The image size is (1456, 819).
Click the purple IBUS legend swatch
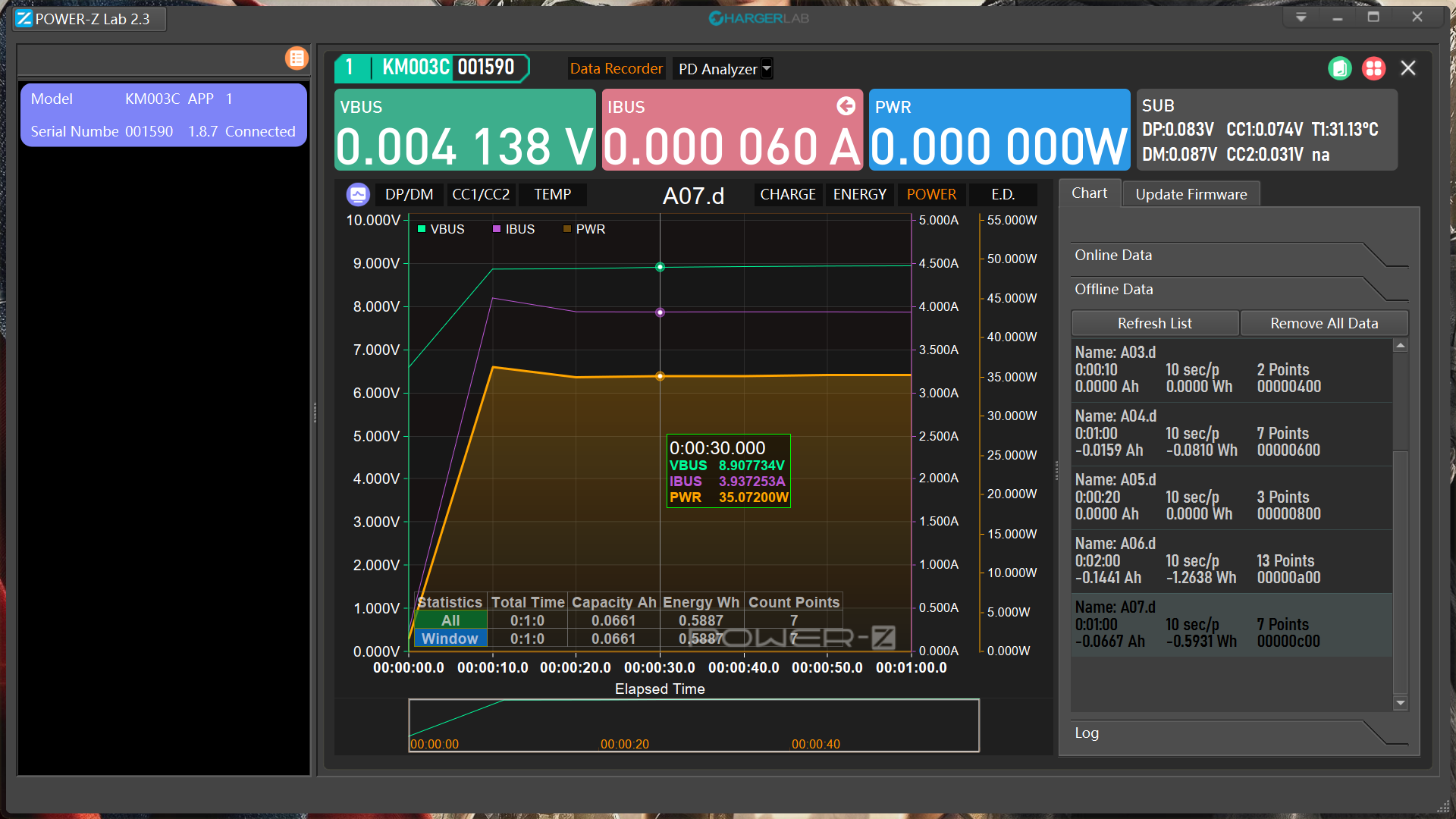497,229
